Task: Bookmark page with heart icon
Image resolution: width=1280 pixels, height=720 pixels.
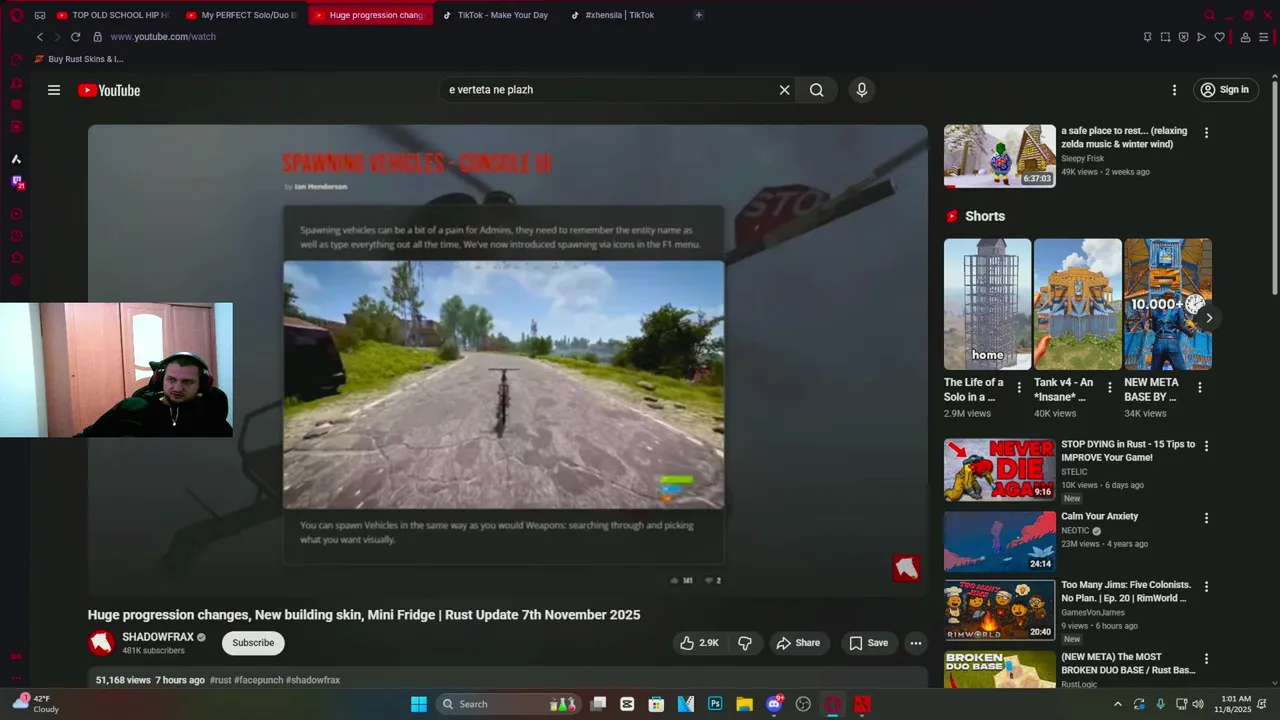Action: 1219,37
